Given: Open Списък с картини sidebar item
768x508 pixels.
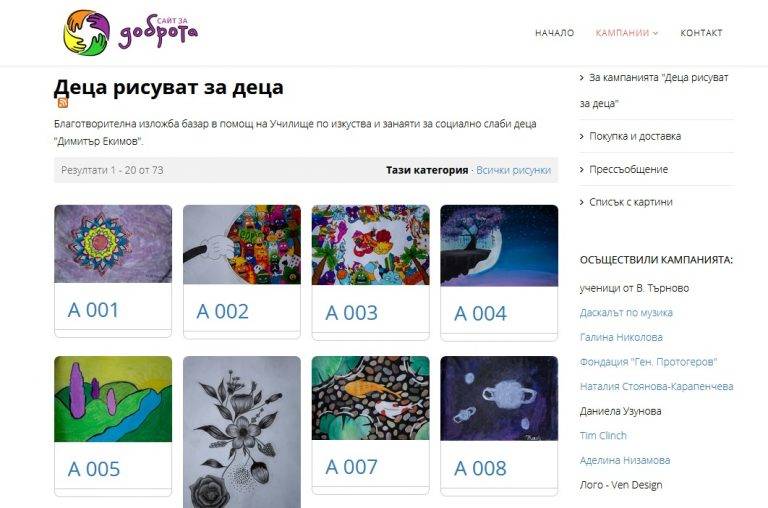Looking at the screenshot, I should 630,202.
